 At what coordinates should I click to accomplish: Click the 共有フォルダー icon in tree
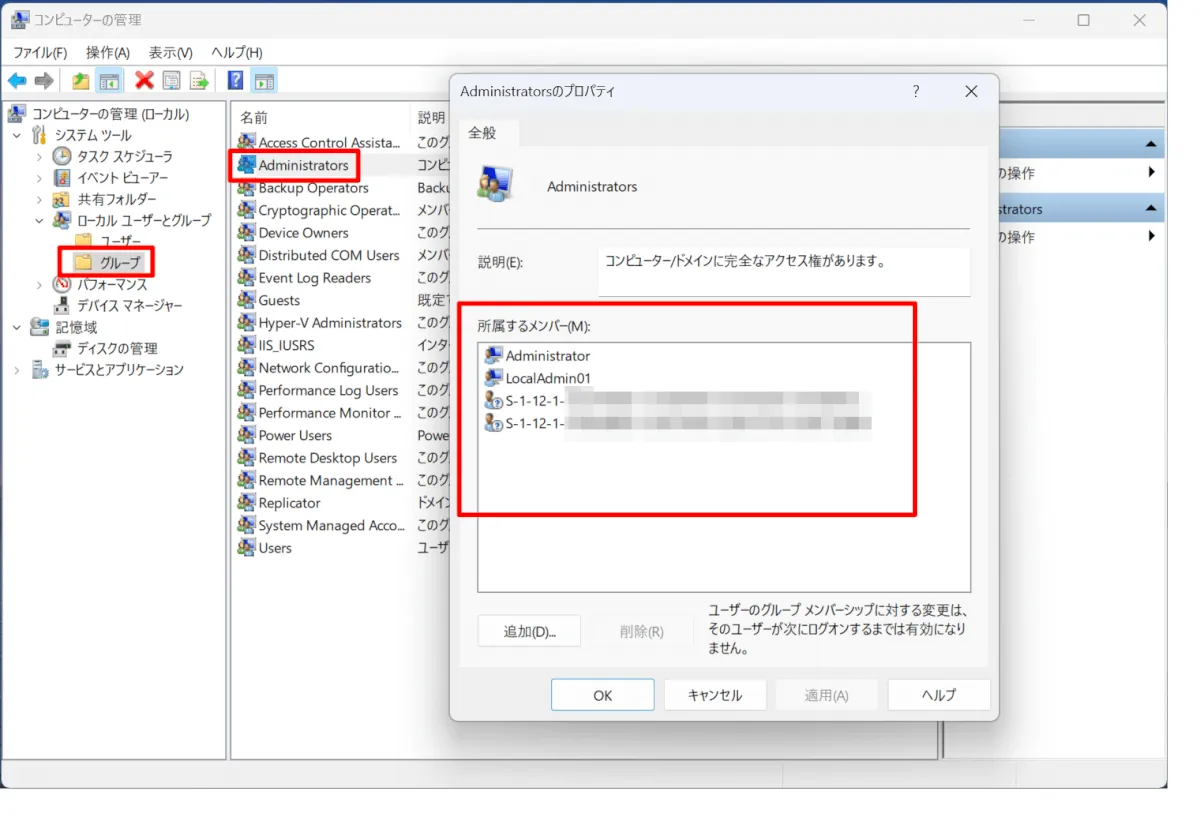coord(62,199)
